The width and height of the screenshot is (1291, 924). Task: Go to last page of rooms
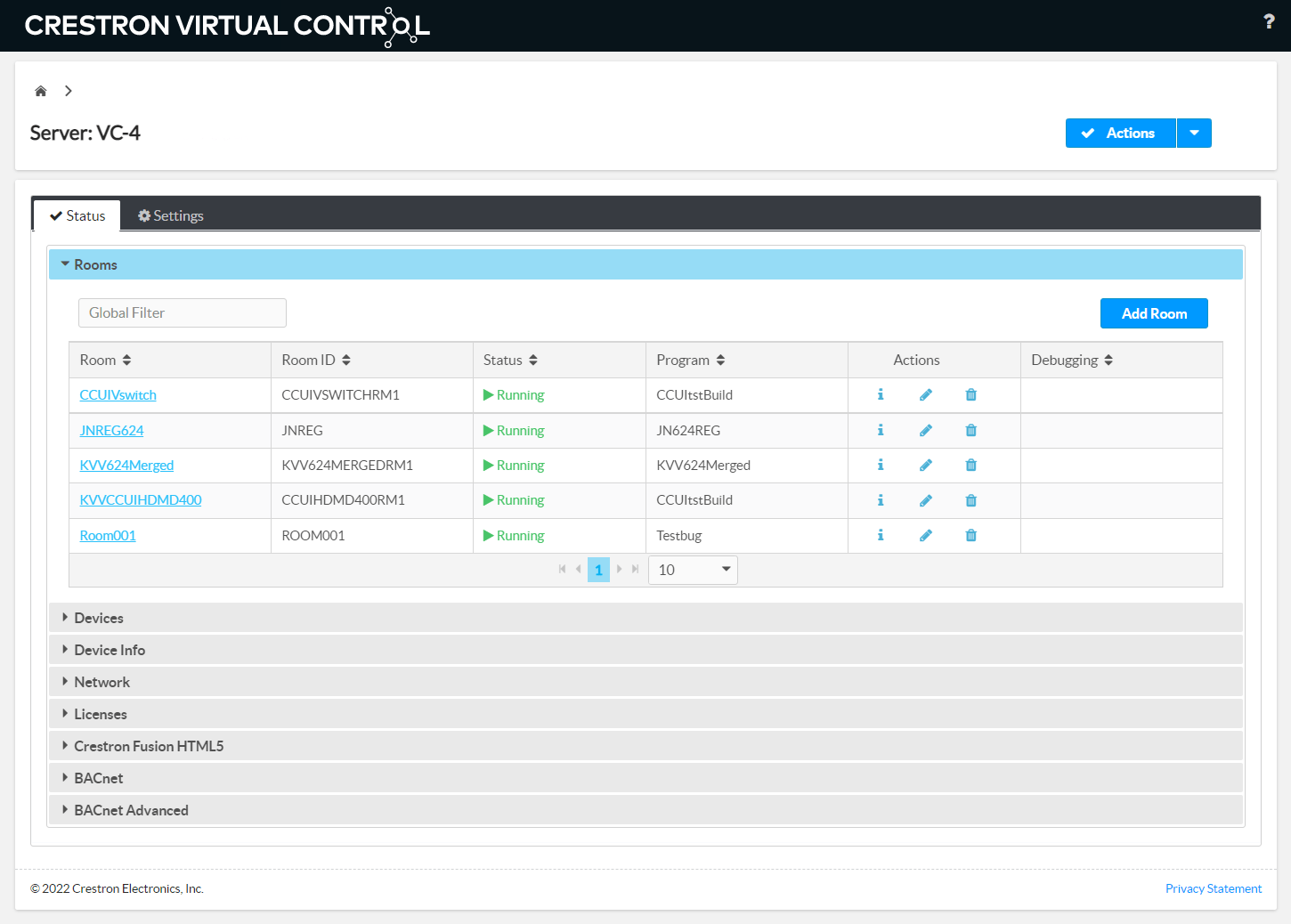(635, 569)
